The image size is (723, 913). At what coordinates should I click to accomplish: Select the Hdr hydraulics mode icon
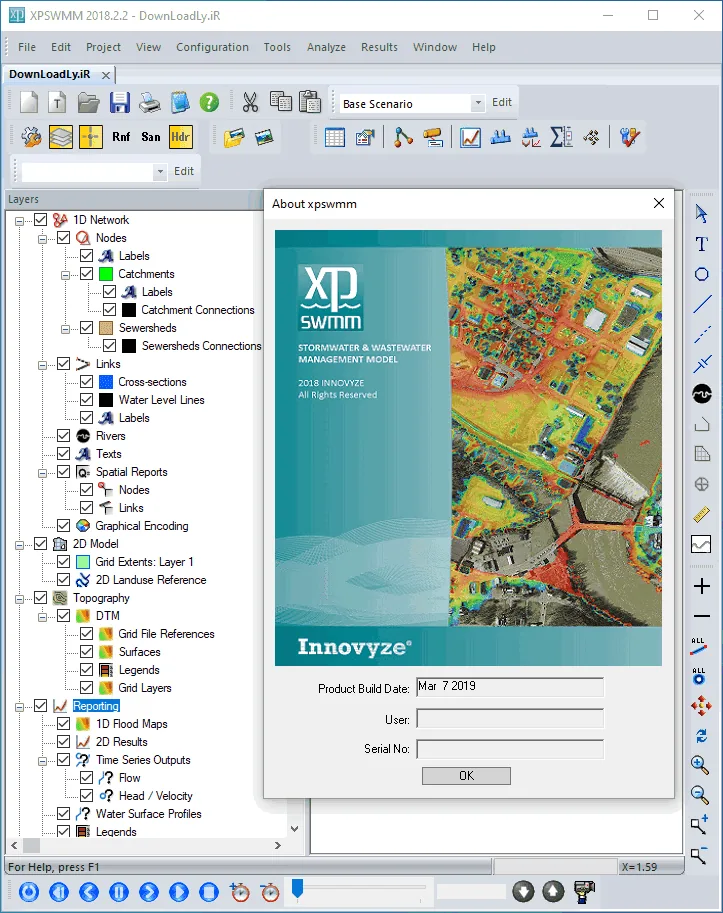point(180,137)
